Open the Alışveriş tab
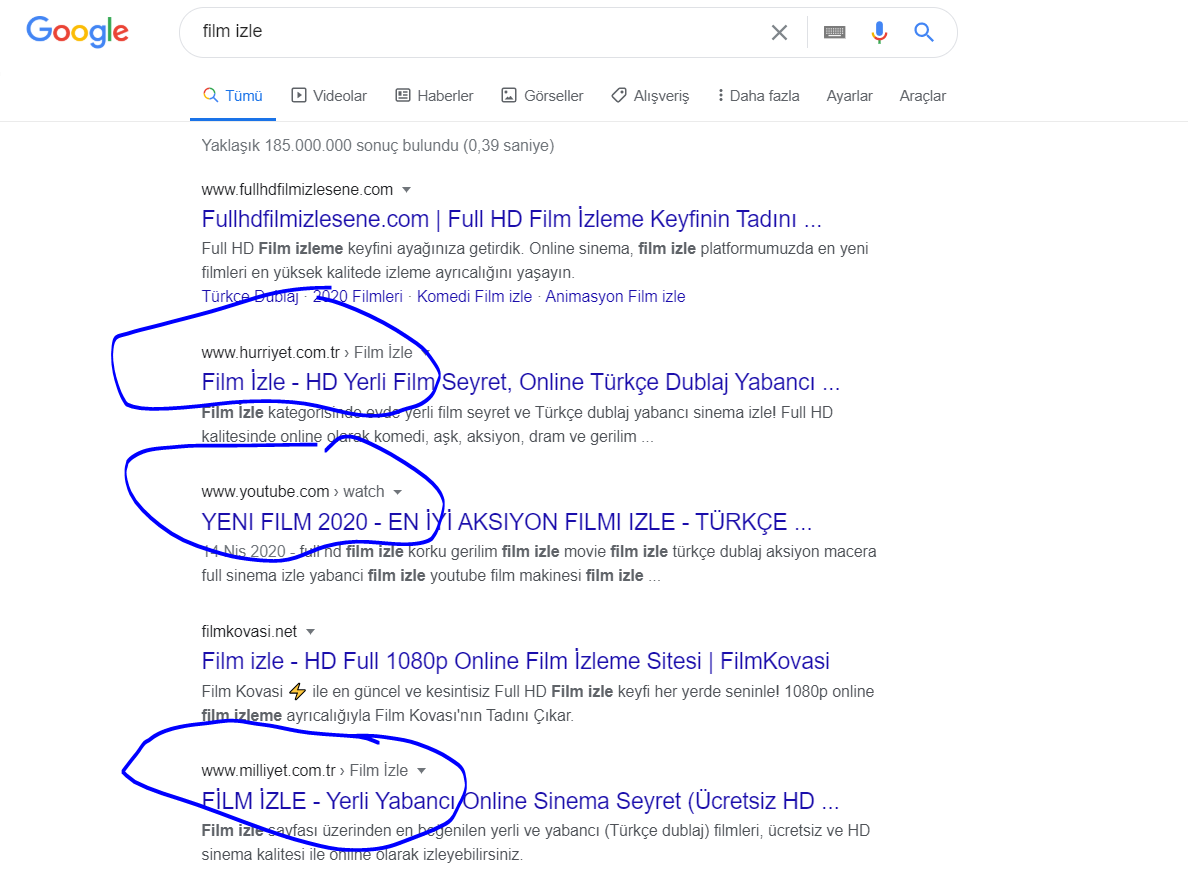Screen dimensions: 1188x884 click(x=650, y=95)
